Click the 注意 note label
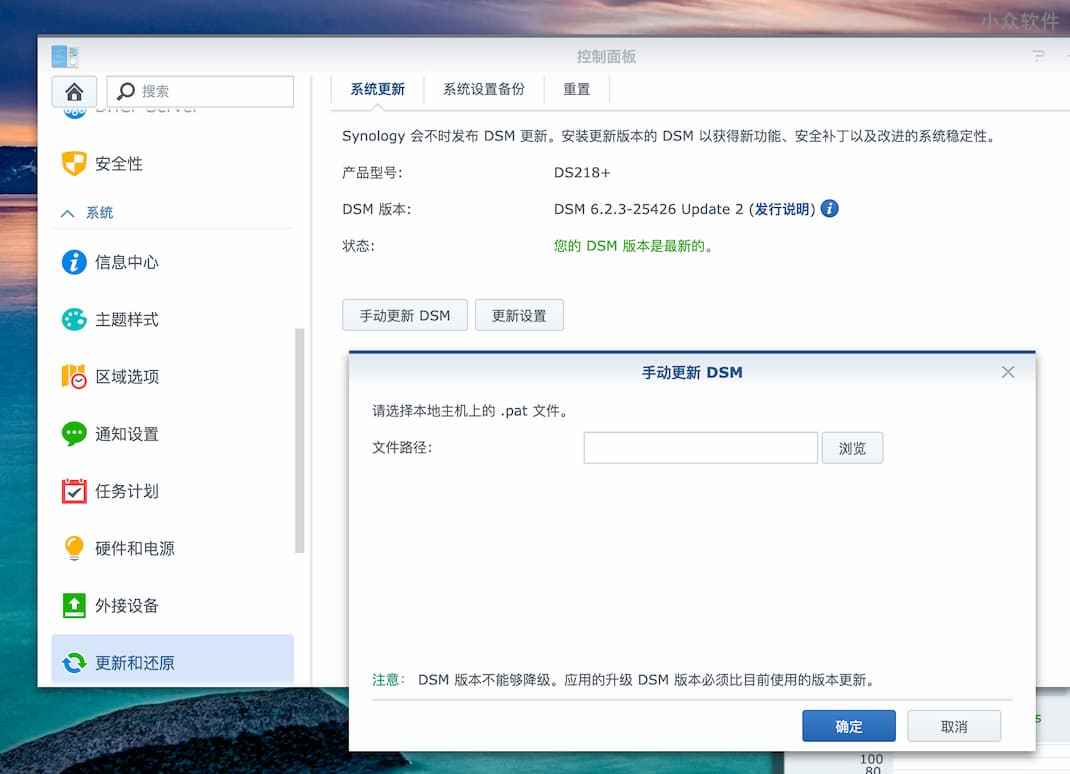 [388, 680]
